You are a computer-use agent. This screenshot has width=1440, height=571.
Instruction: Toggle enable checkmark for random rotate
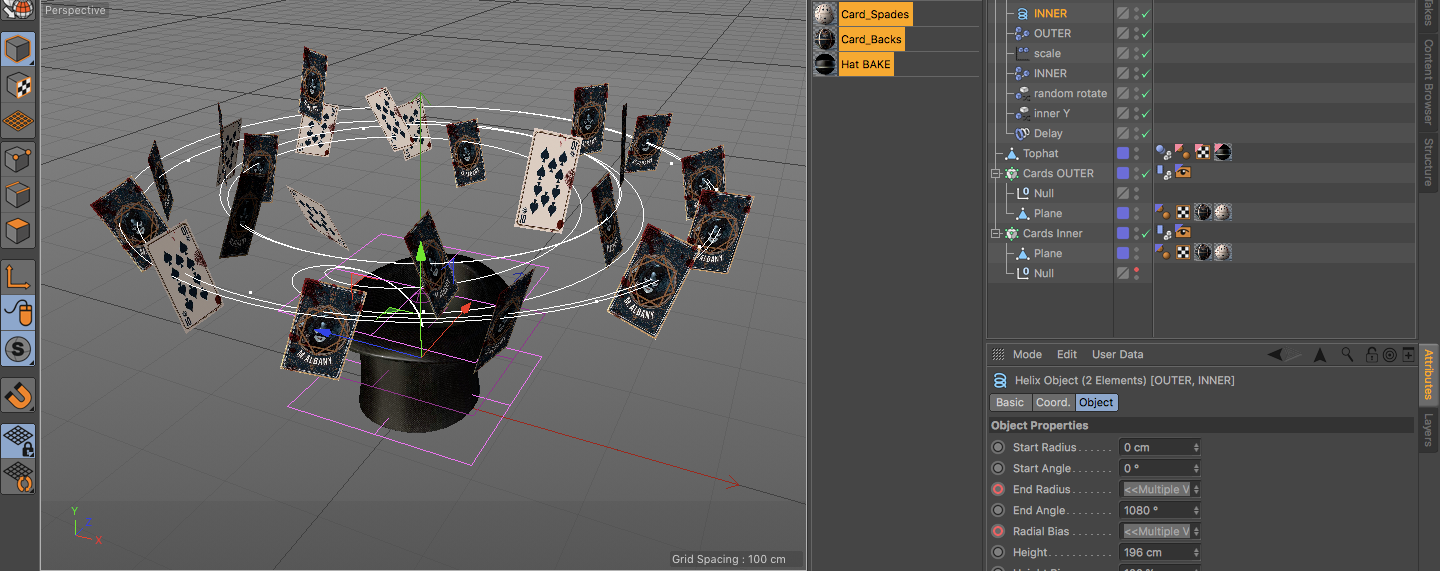pos(1146,93)
